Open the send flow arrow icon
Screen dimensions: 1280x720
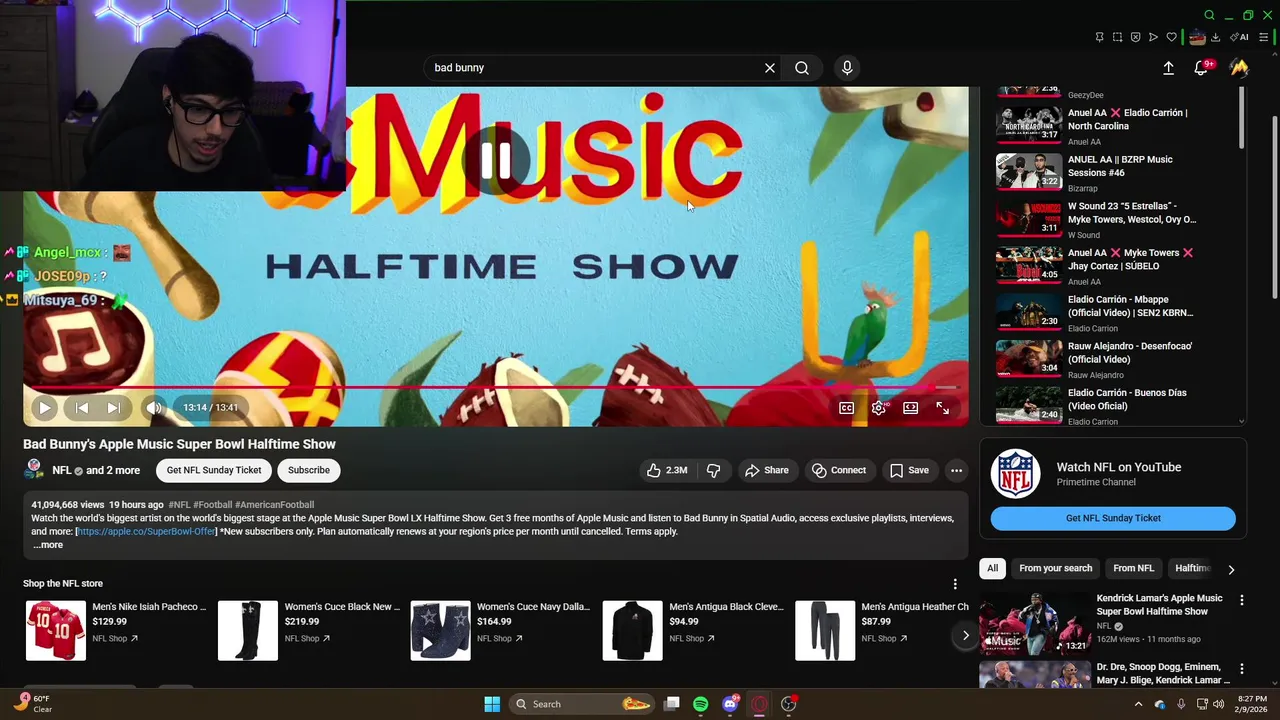pos(1153,37)
